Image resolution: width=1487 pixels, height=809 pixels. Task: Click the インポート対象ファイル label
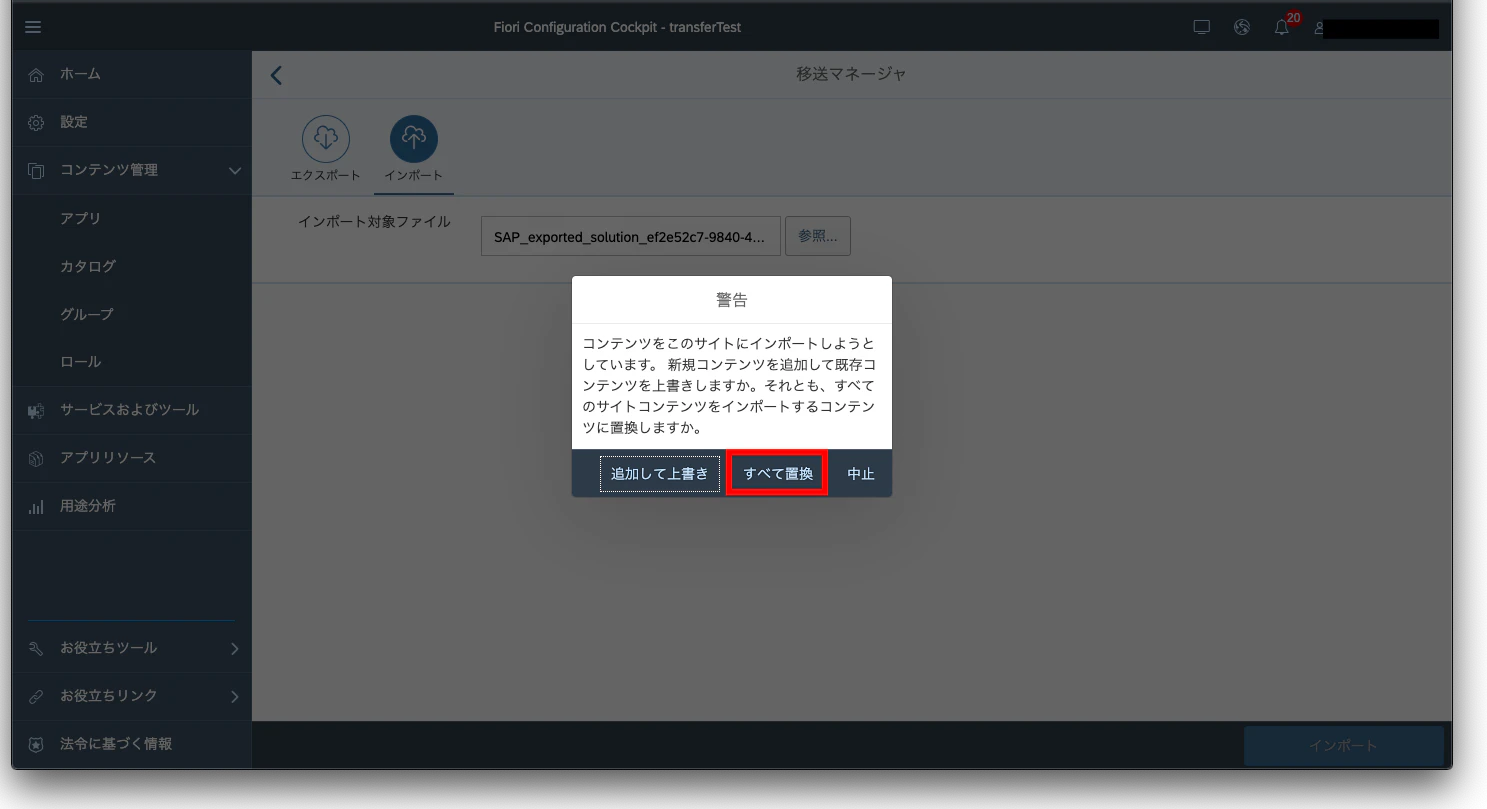(375, 222)
